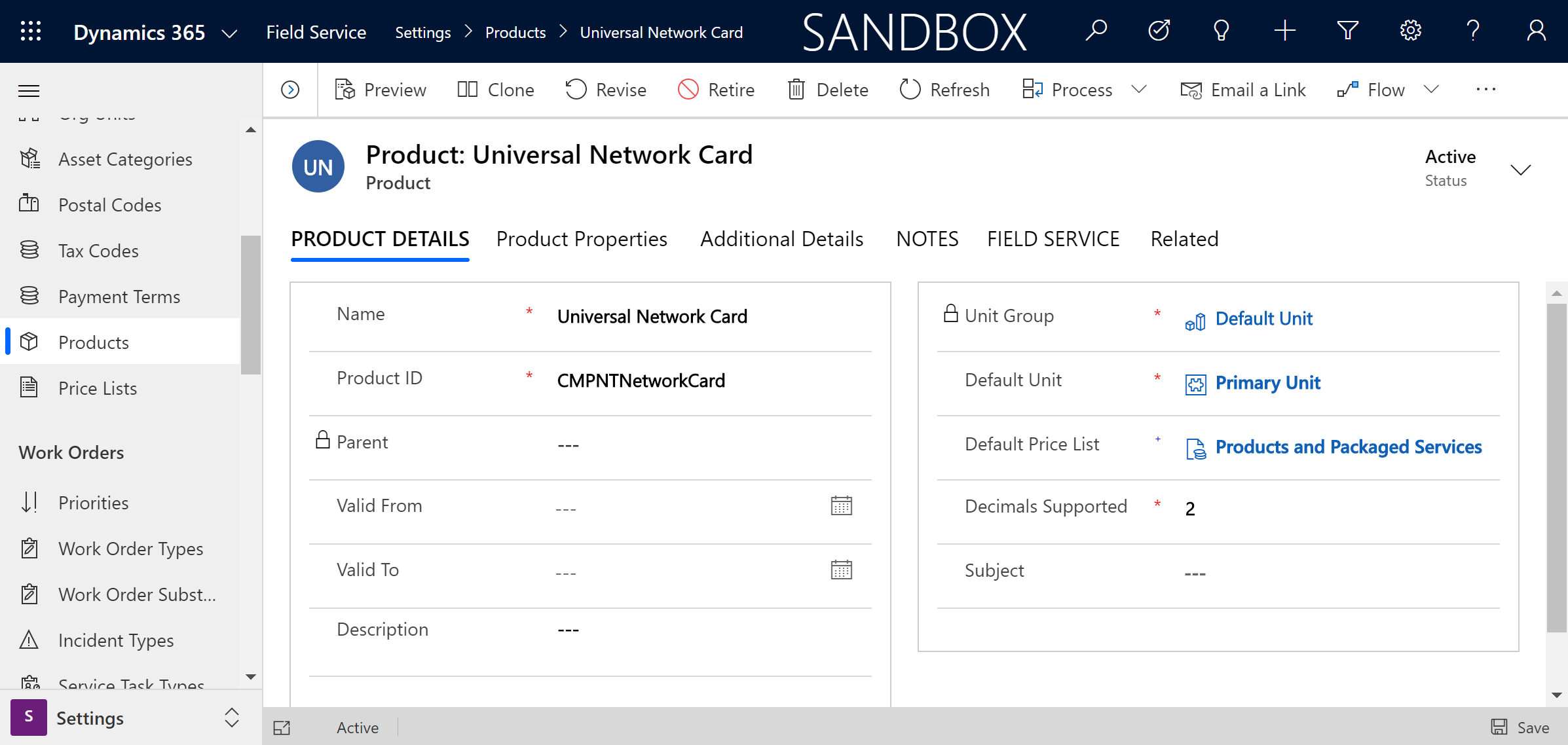Open more commands ellipsis
Viewport: 1568px width, 745px height.
pos(1485,90)
